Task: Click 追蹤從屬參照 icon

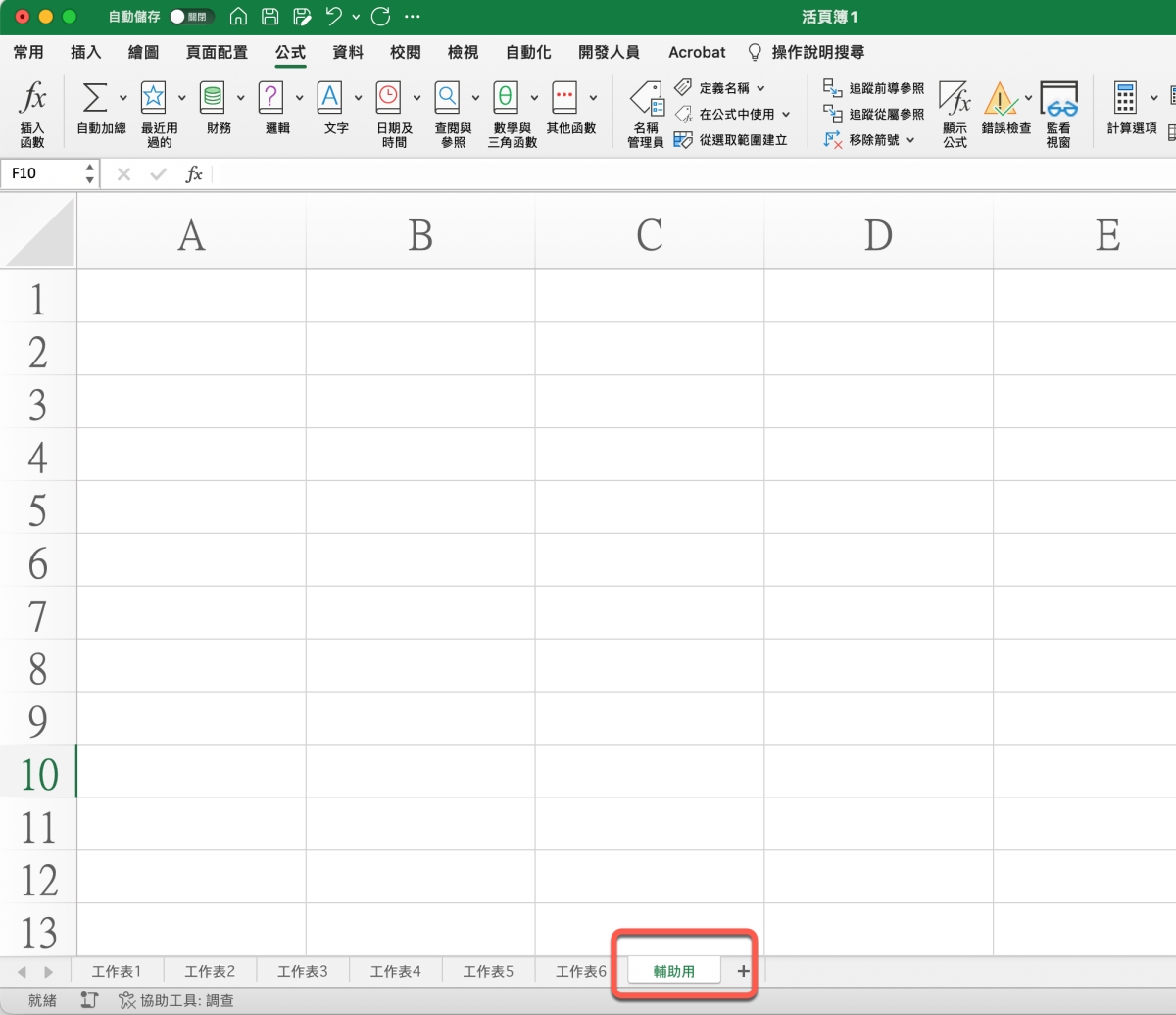Action: [833, 114]
